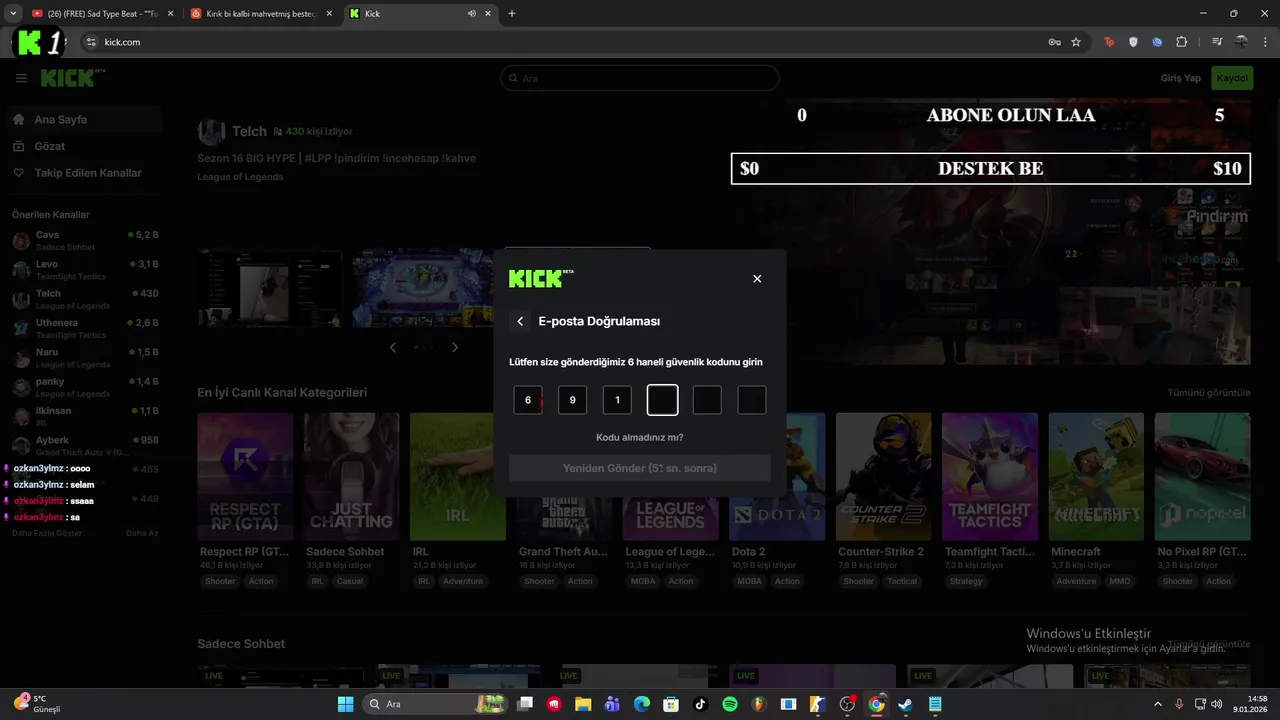Bookmark this page with the star icon
The image size is (1280, 720).
click(1076, 42)
